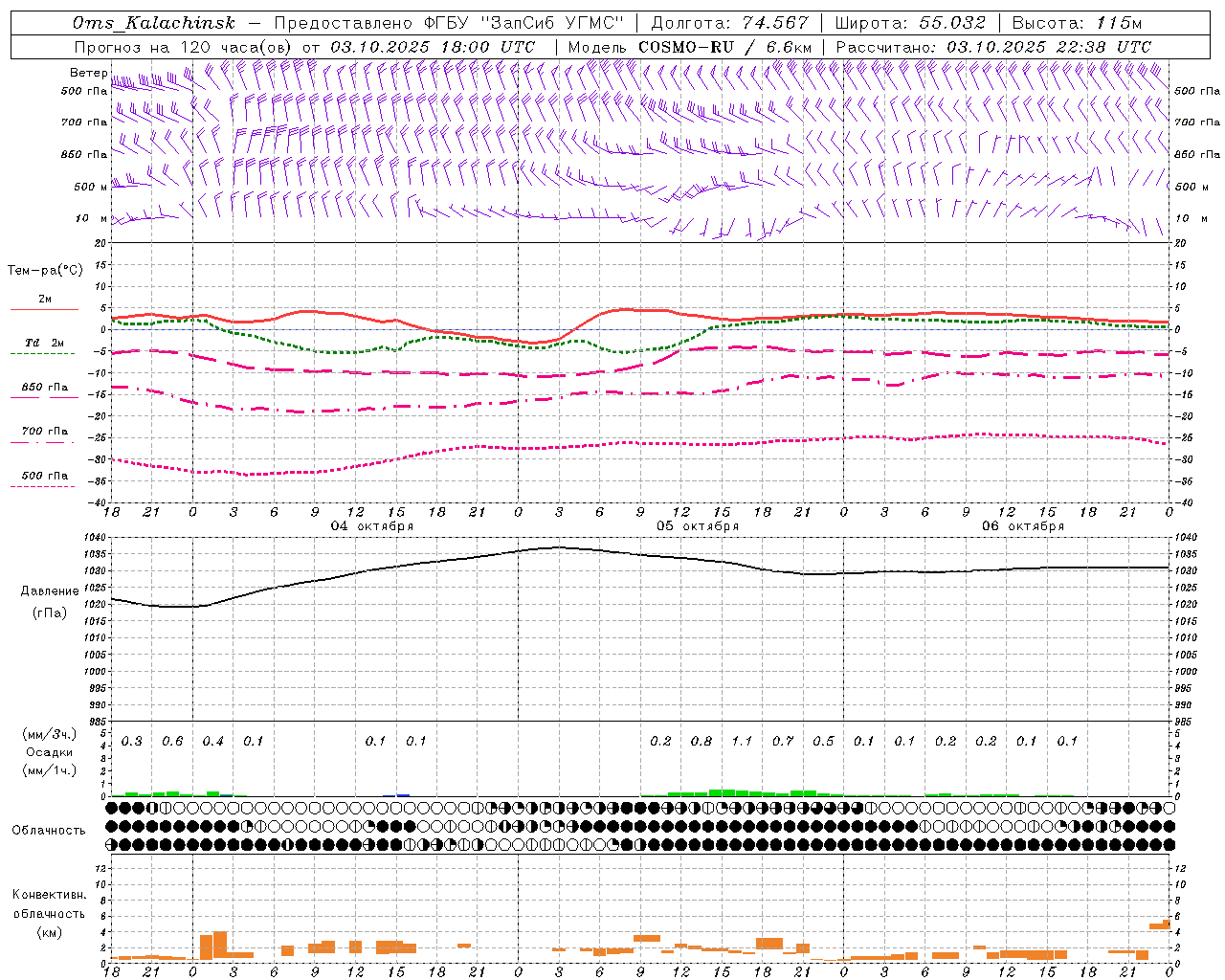Click the Ветер wind panel label
The width and height of the screenshot is (1225, 980).
[89, 73]
